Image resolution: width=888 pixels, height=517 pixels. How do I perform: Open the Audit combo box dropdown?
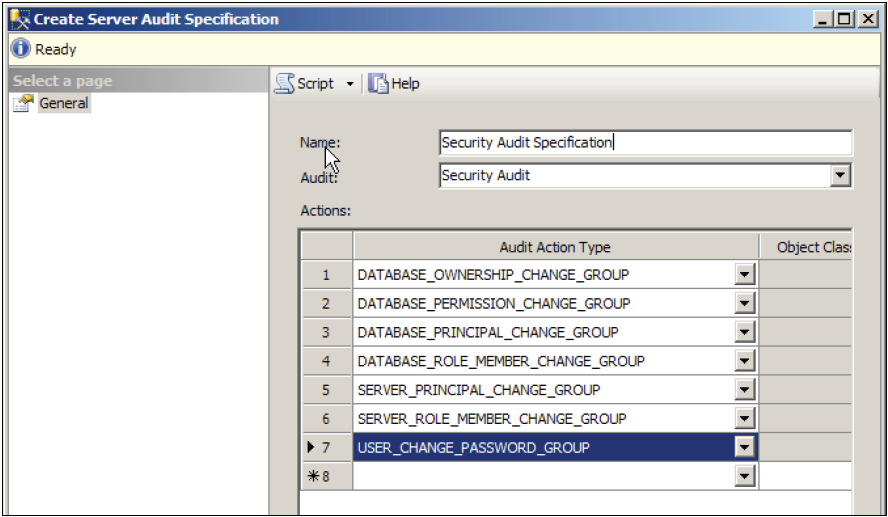[x=840, y=175]
